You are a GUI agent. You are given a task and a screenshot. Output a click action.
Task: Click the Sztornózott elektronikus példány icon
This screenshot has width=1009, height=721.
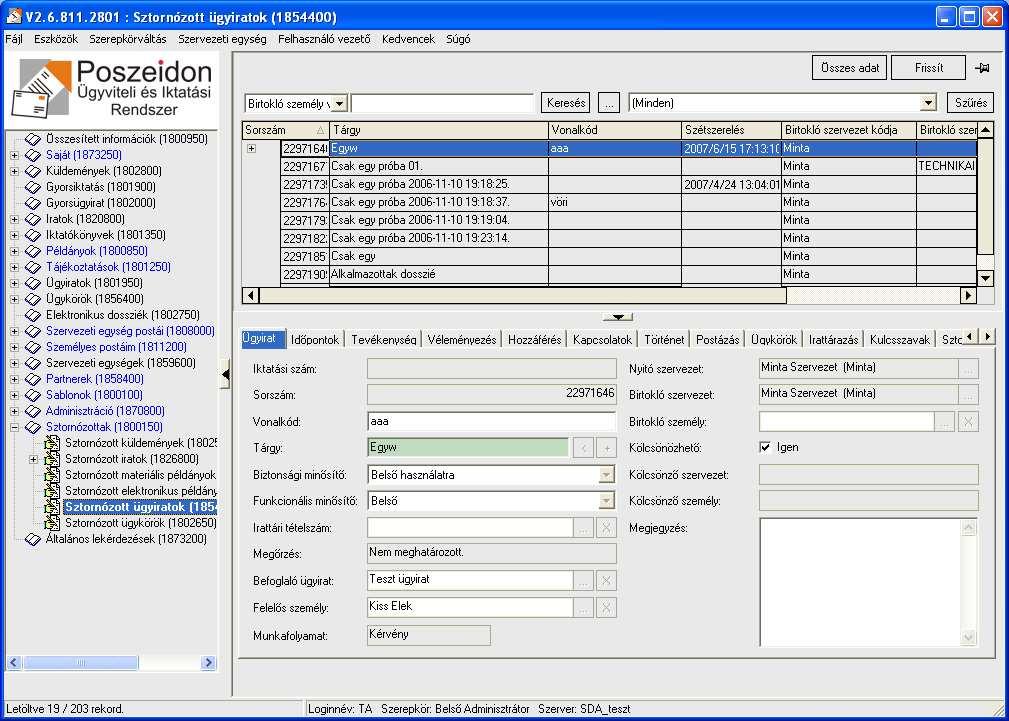coord(52,491)
